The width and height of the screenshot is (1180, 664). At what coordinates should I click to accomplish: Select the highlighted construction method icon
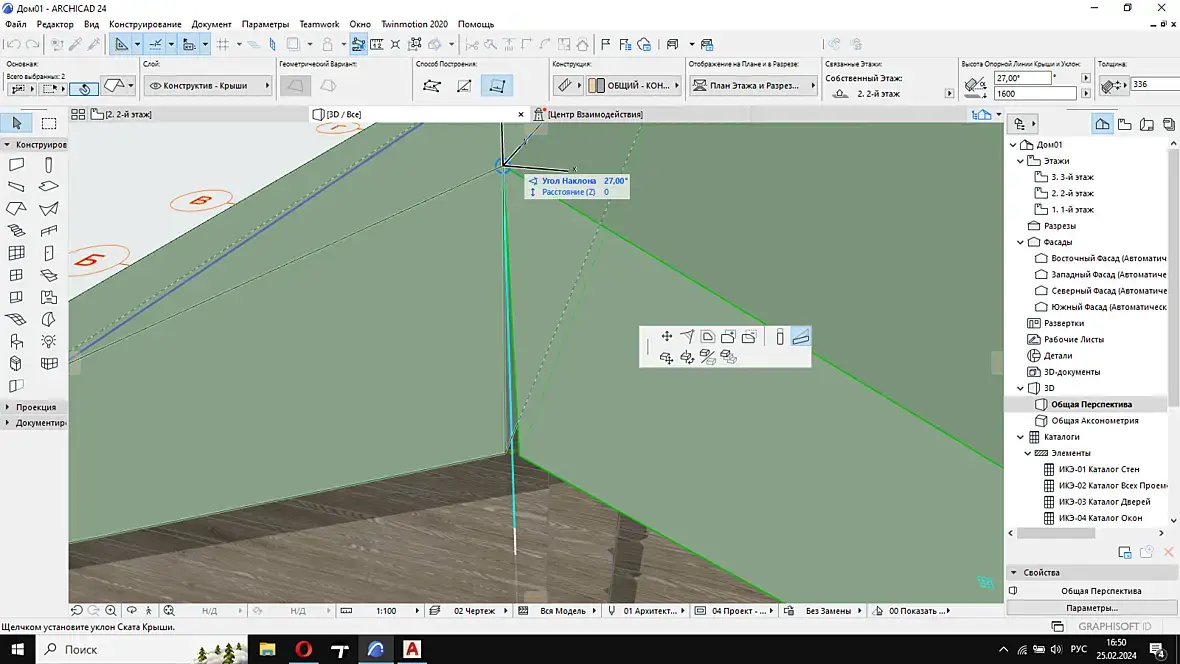point(497,86)
